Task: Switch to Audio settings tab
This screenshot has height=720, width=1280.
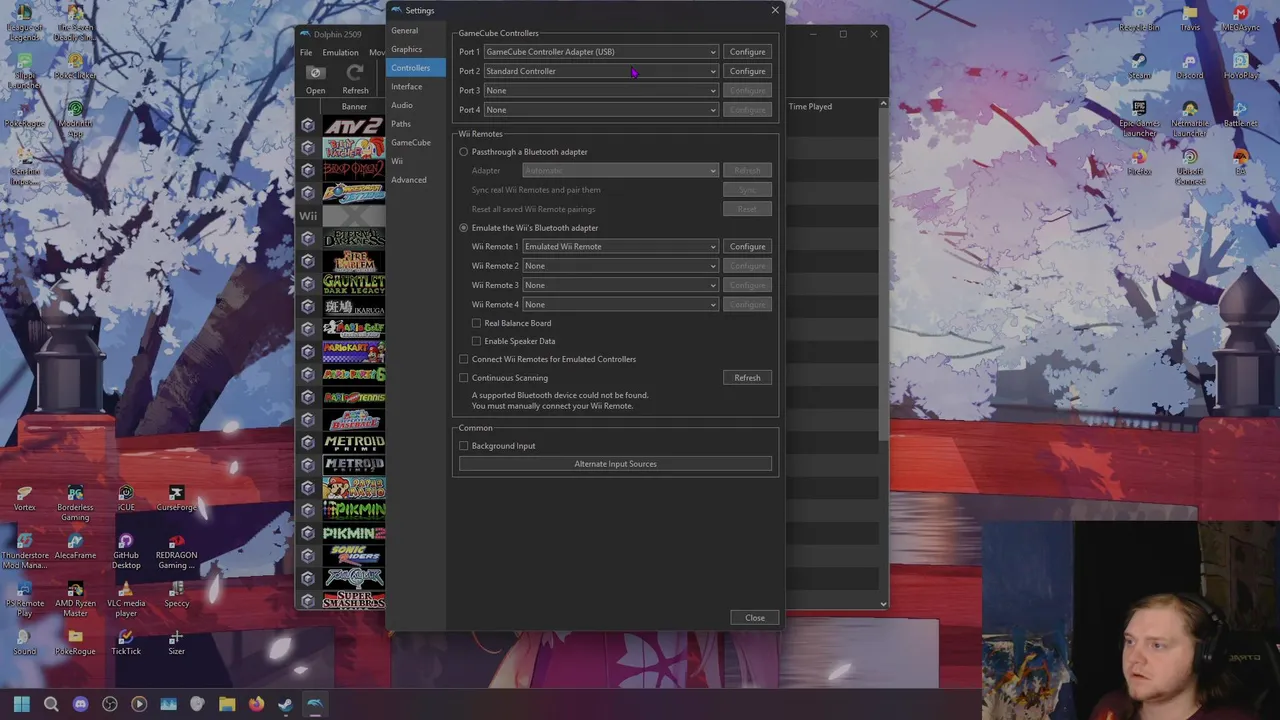Action: pyautogui.click(x=416, y=105)
